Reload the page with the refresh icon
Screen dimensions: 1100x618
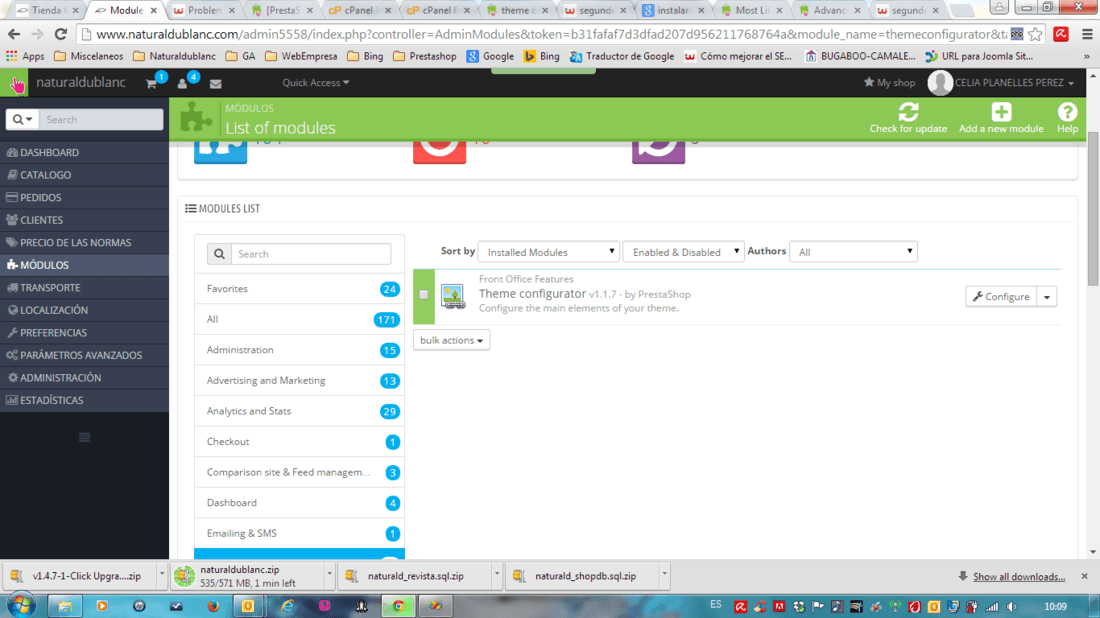(x=60, y=34)
